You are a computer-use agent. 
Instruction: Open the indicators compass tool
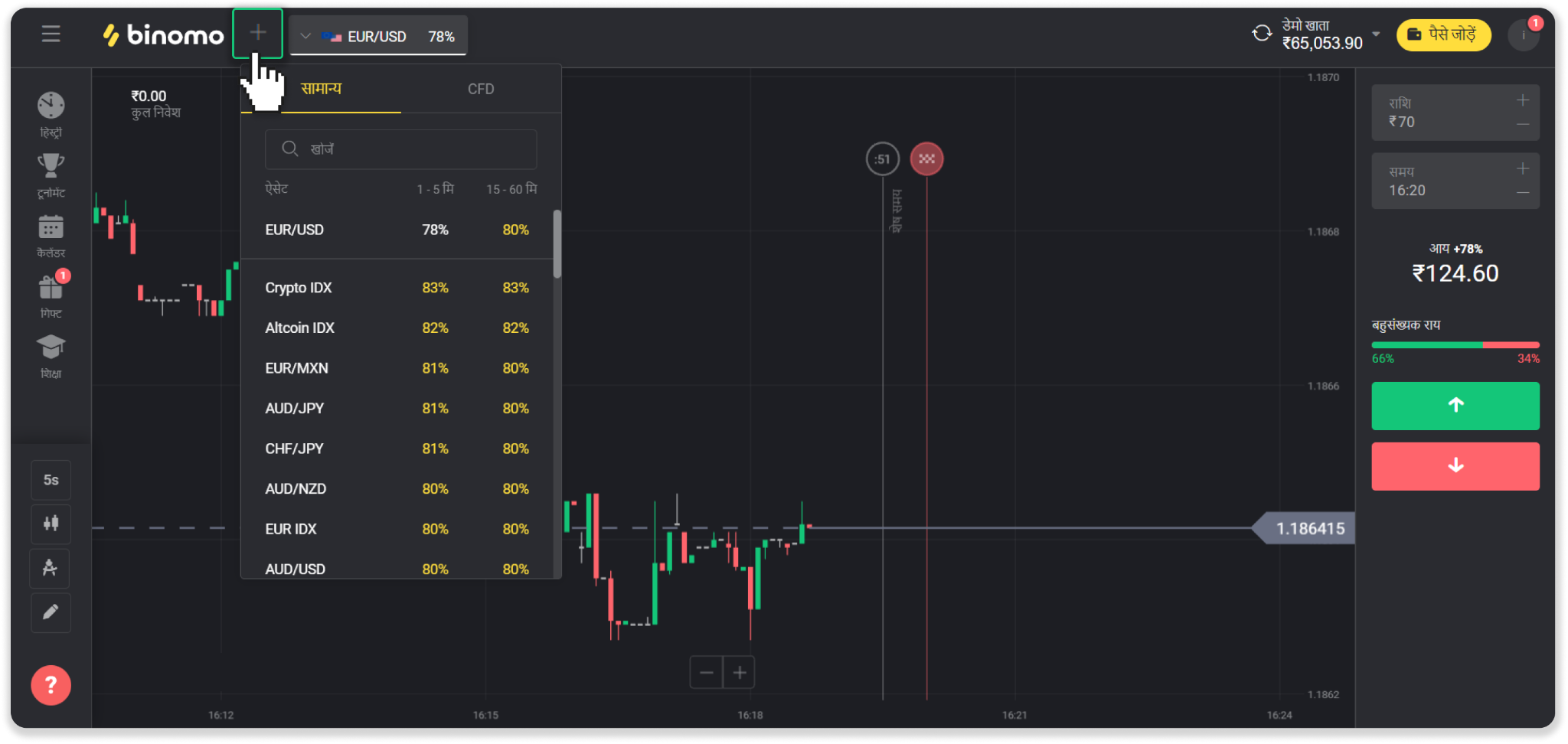pyautogui.click(x=51, y=568)
